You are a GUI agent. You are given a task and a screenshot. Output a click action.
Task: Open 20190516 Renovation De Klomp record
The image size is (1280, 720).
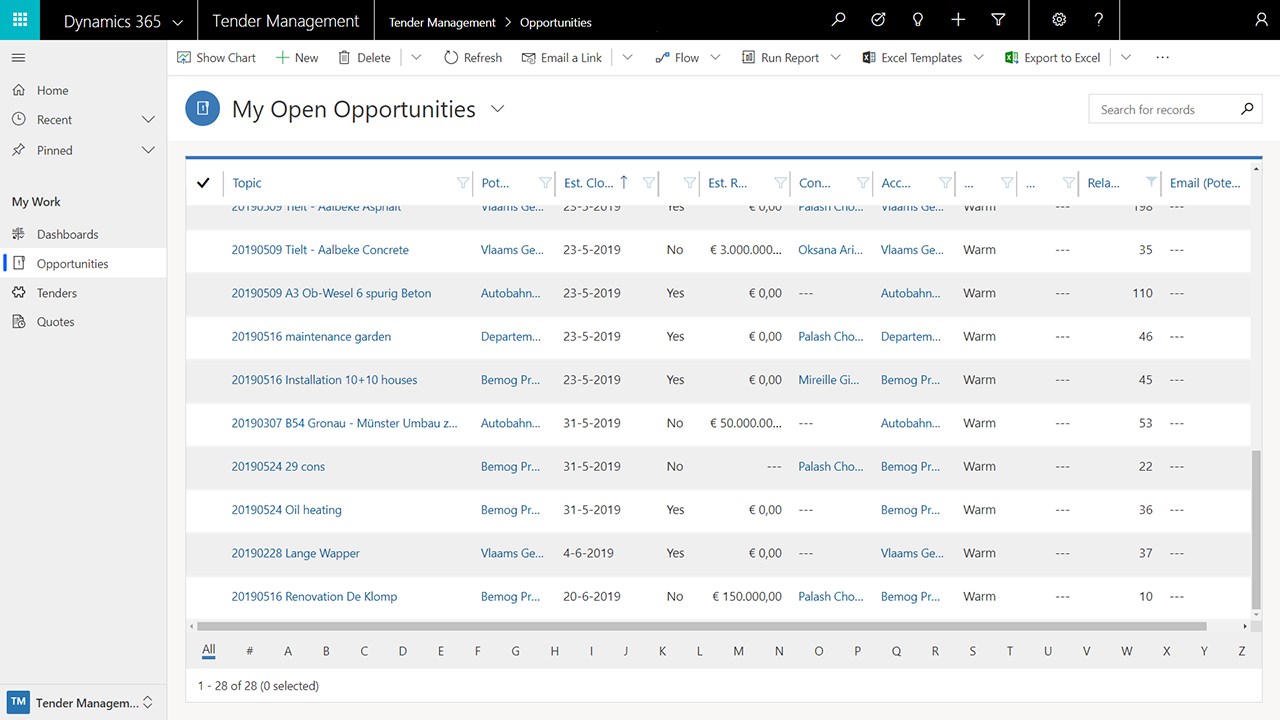coord(314,597)
